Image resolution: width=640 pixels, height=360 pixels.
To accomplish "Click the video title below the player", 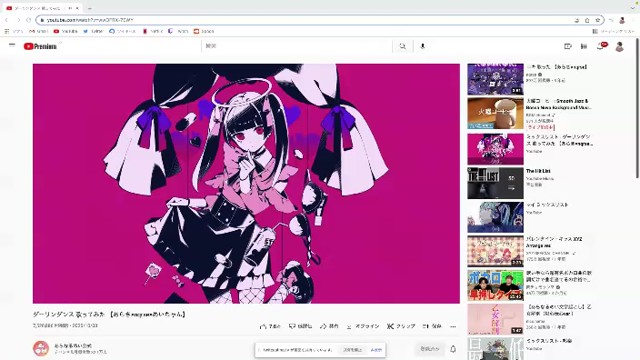I will tap(109, 314).
